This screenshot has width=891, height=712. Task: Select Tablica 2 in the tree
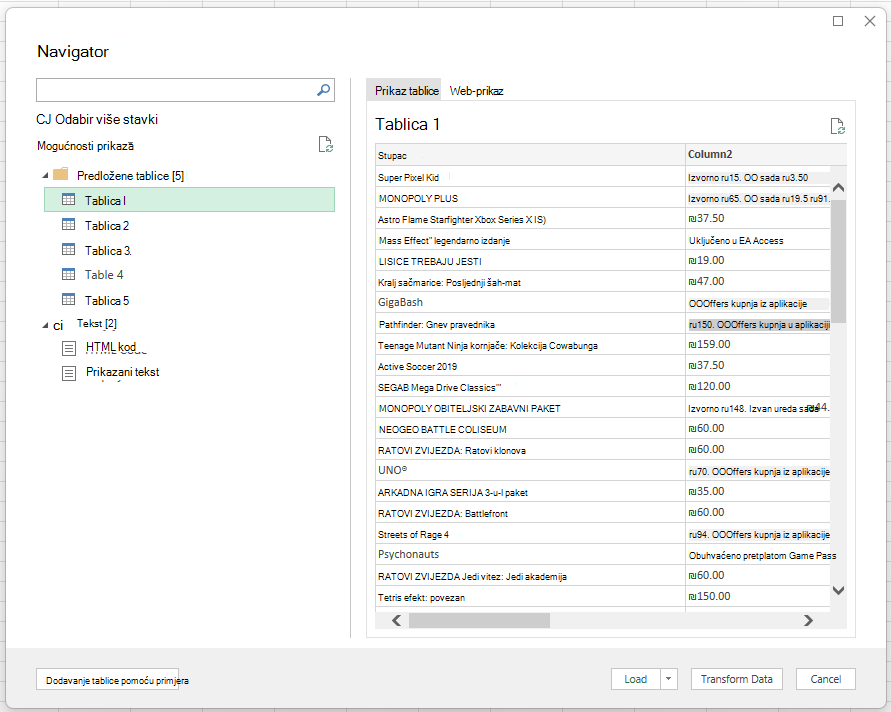(107, 226)
